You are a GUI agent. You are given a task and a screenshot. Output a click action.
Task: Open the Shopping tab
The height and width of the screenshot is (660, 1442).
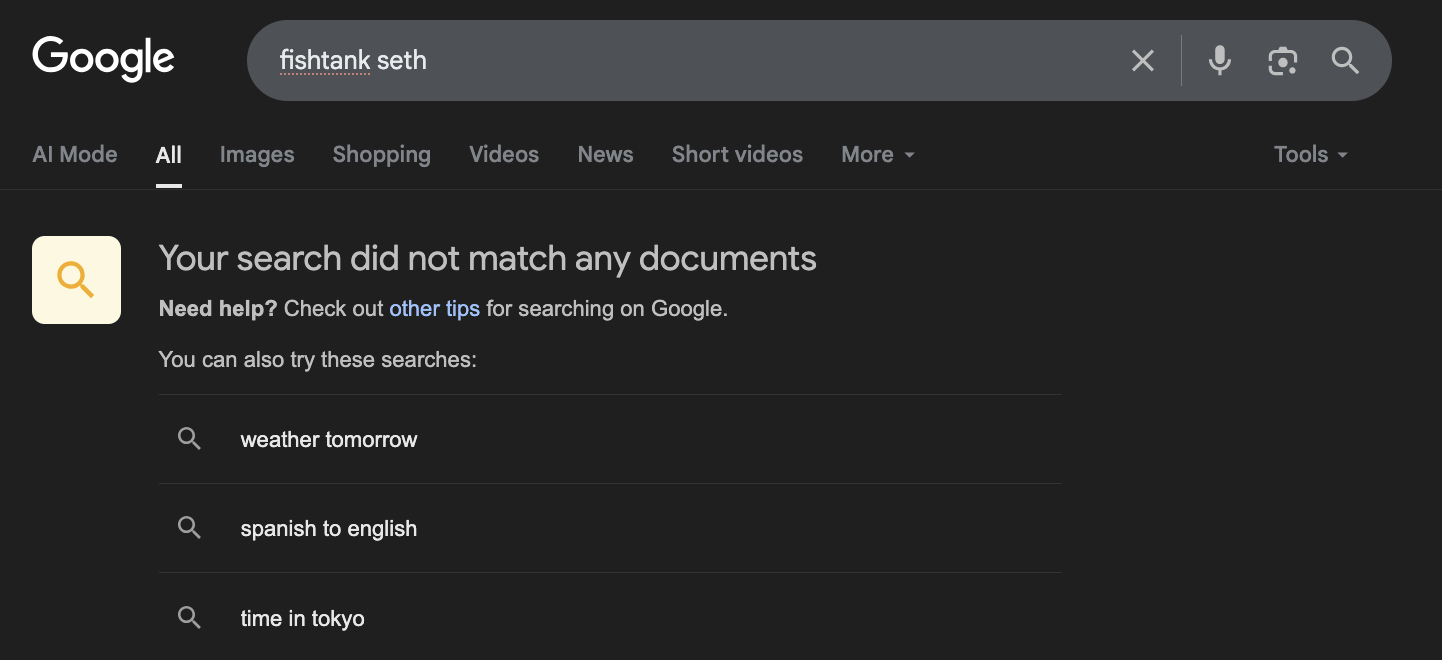coord(382,155)
